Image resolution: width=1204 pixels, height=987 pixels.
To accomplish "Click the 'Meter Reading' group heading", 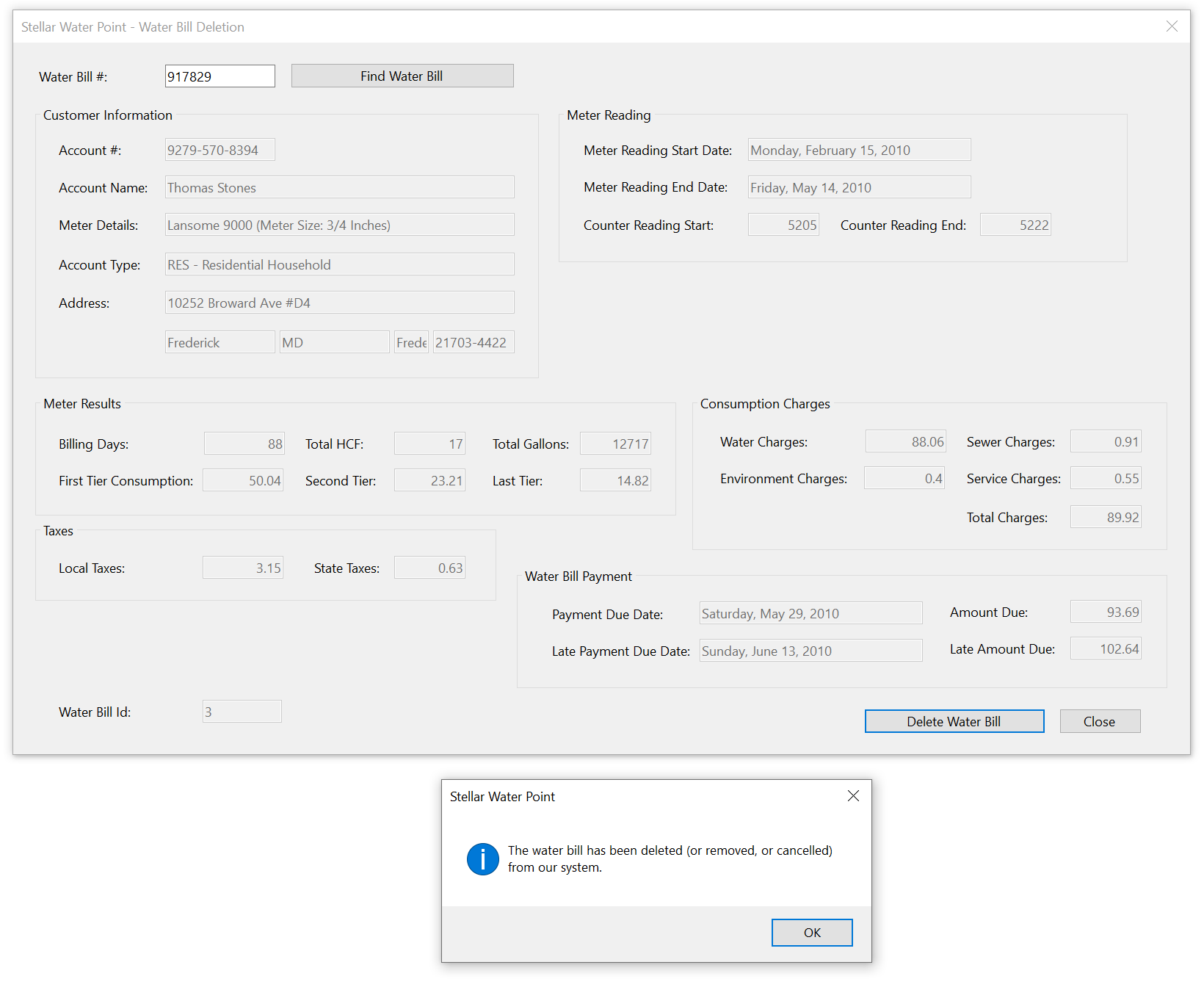I will [x=609, y=115].
